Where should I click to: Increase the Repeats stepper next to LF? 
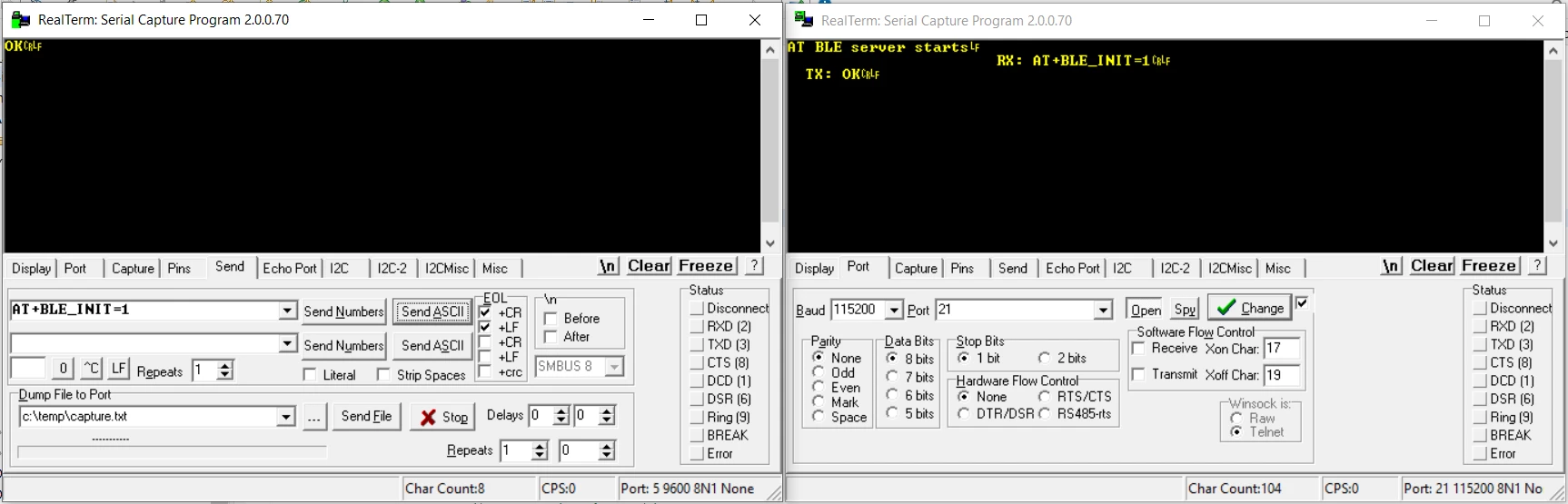tap(225, 365)
